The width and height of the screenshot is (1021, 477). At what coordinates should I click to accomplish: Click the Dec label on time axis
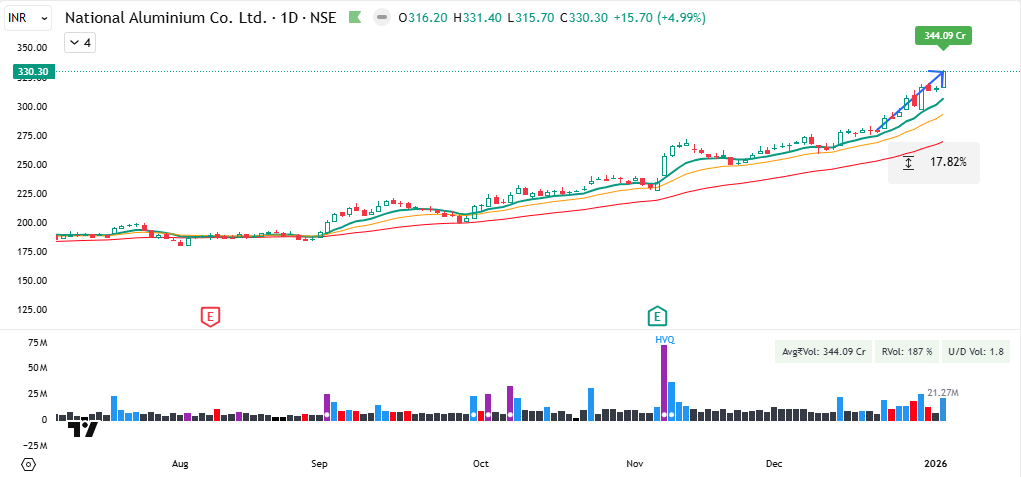(774, 464)
